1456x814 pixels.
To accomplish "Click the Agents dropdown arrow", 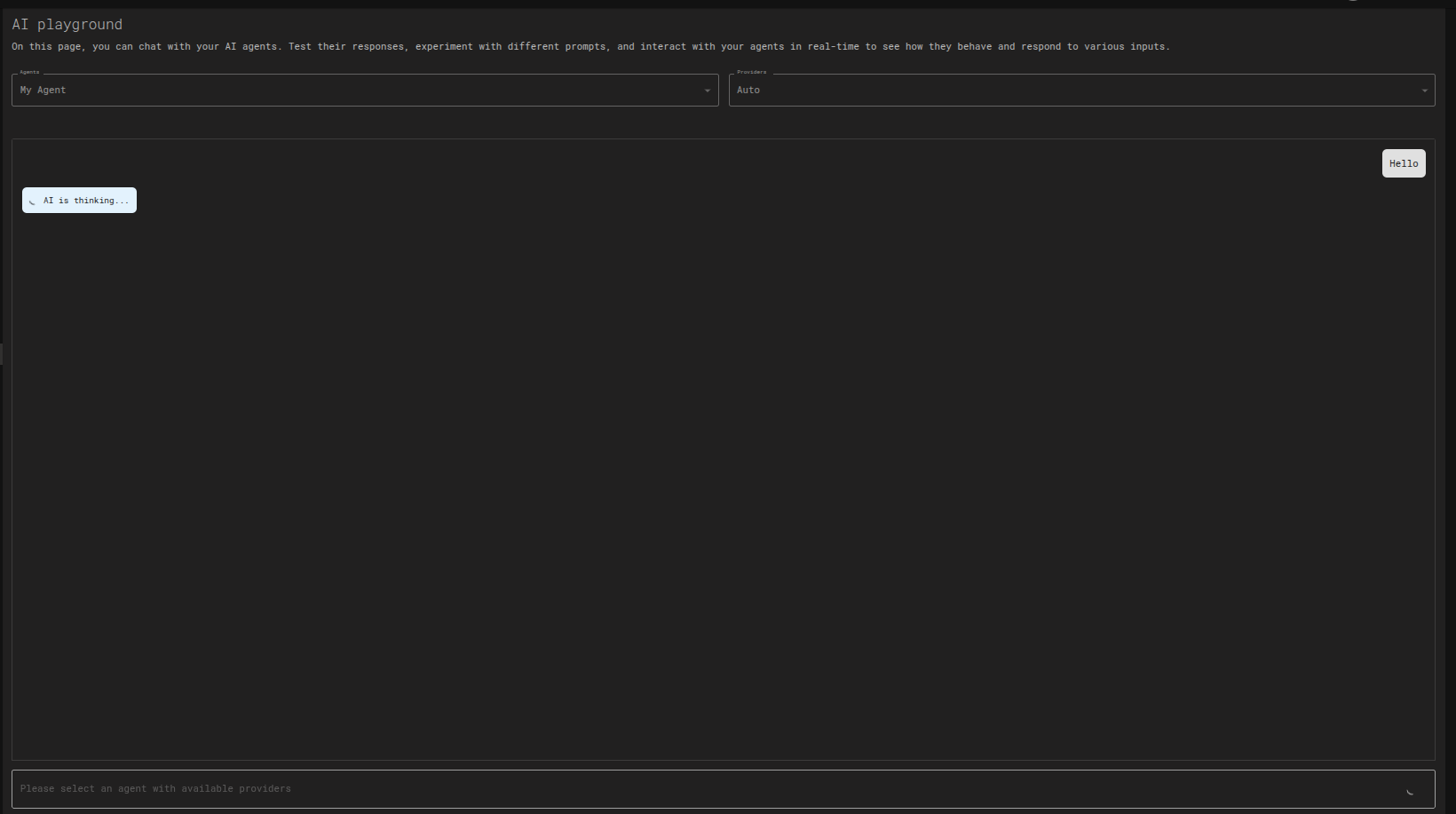I will (x=707, y=91).
